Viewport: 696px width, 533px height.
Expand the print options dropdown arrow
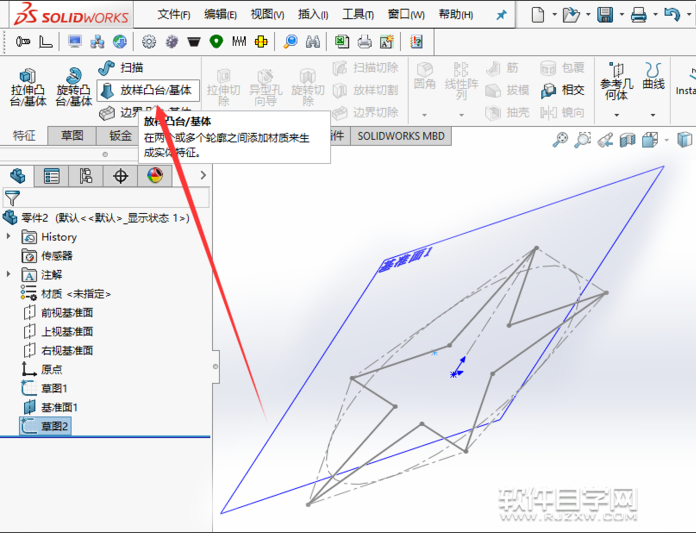pos(656,15)
